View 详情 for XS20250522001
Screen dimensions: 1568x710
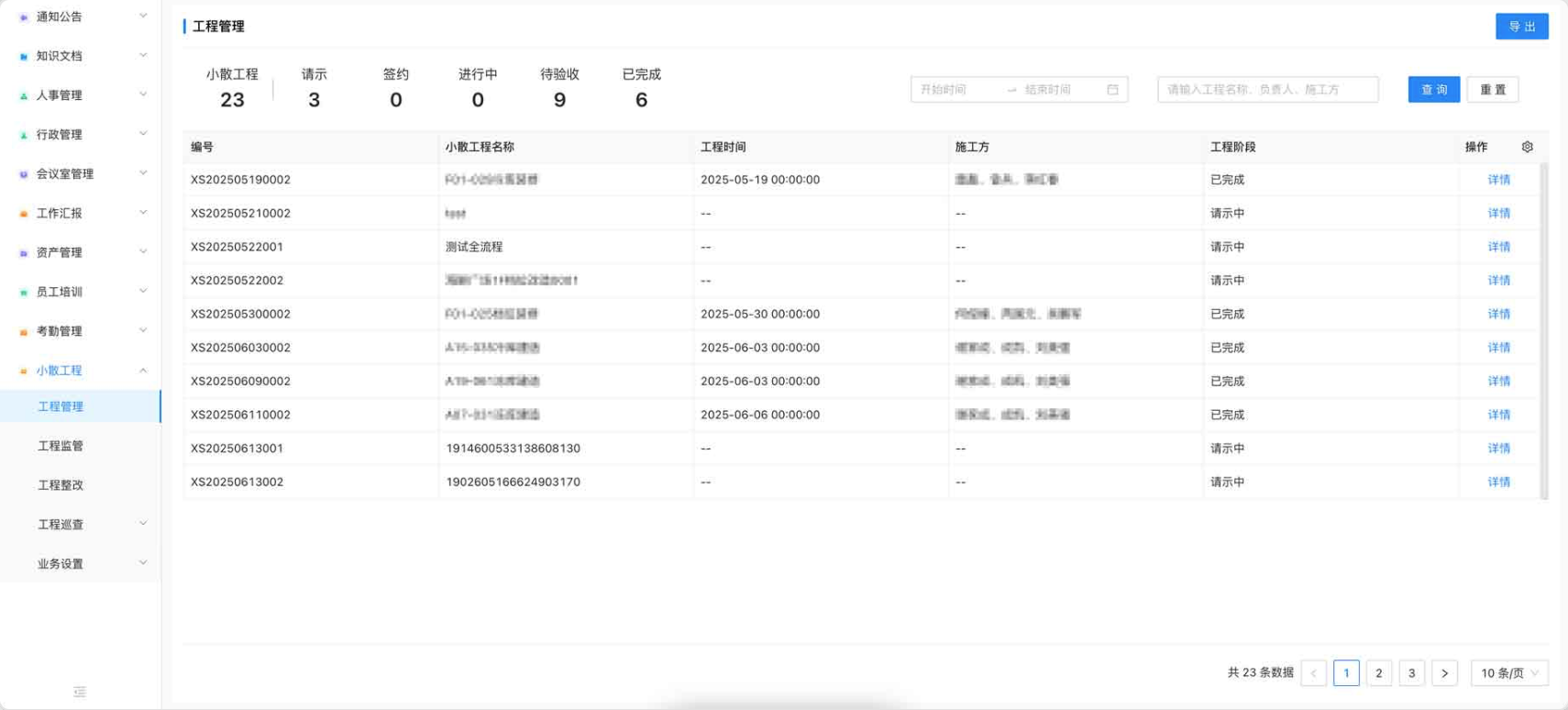pyautogui.click(x=1498, y=247)
